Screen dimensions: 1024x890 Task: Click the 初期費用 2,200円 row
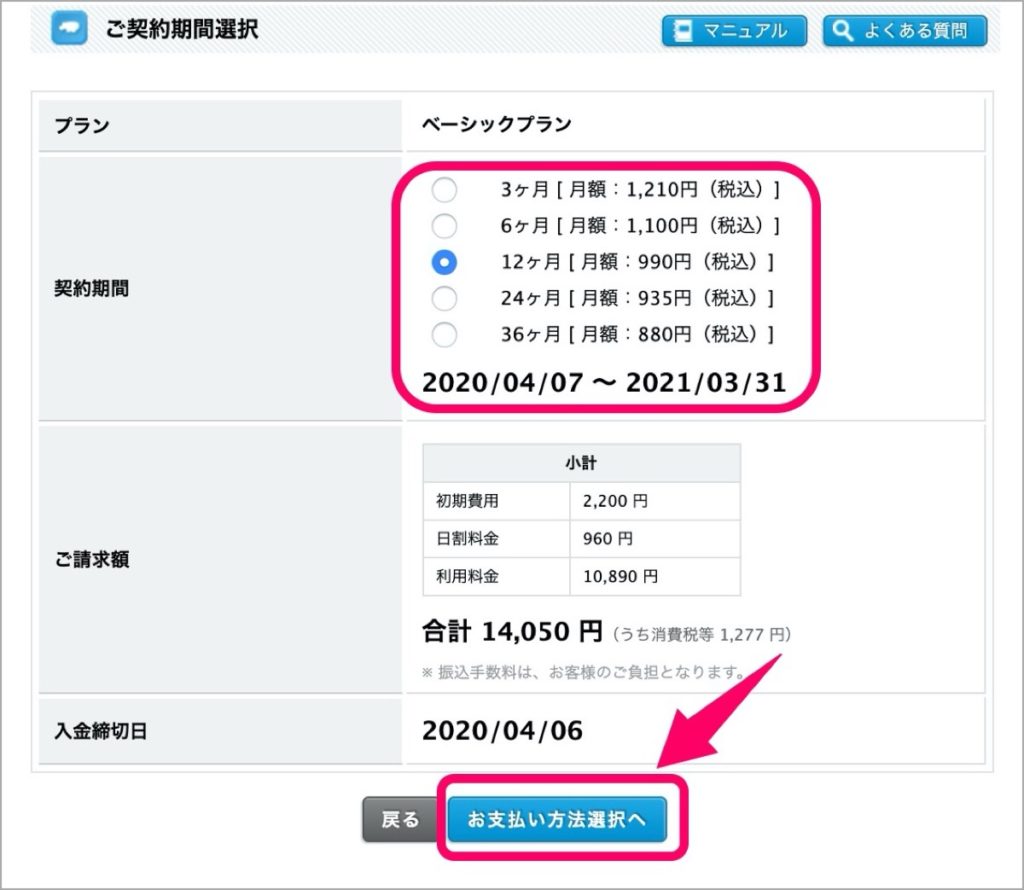pos(581,501)
